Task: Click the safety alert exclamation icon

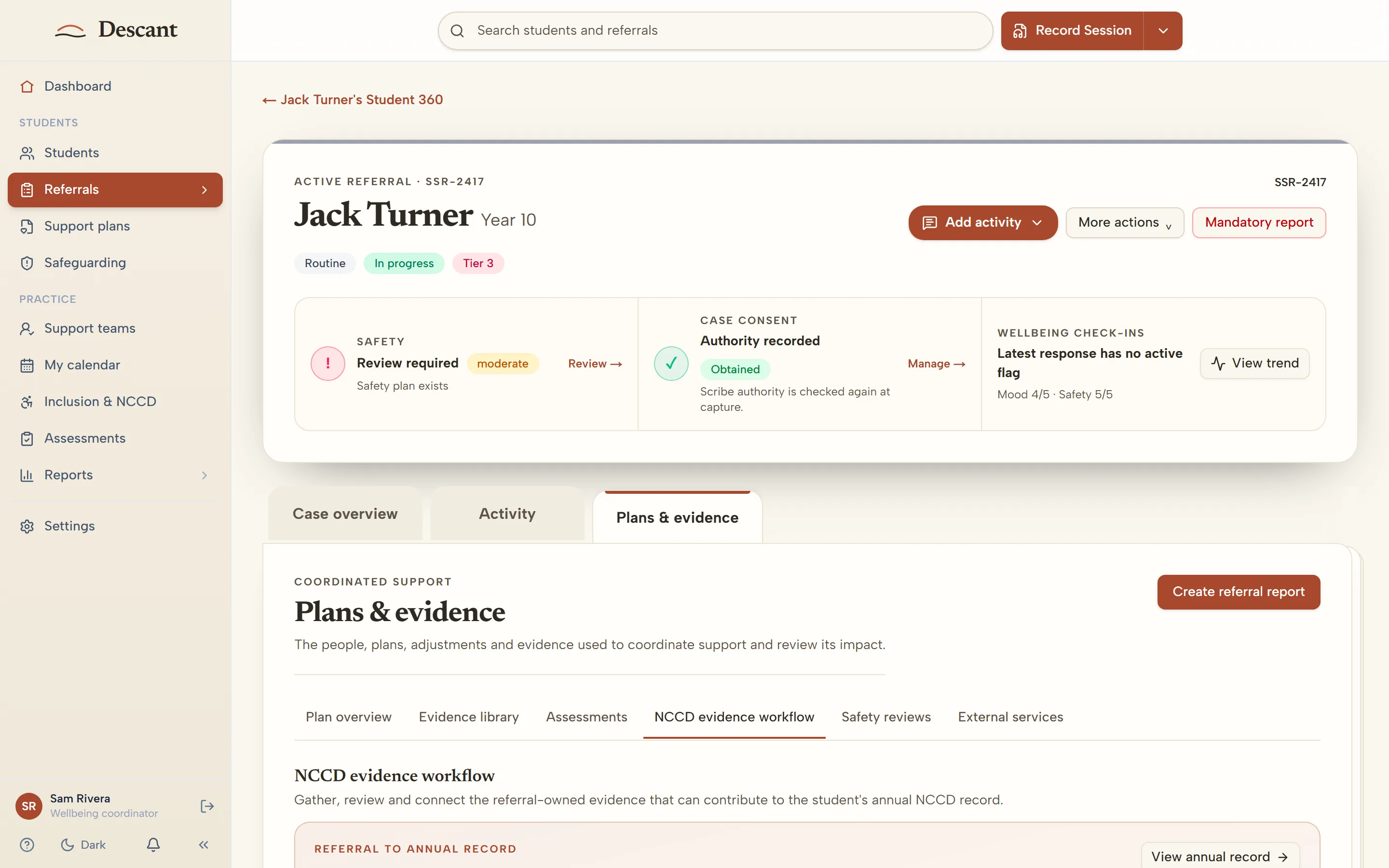Action: 328,364
